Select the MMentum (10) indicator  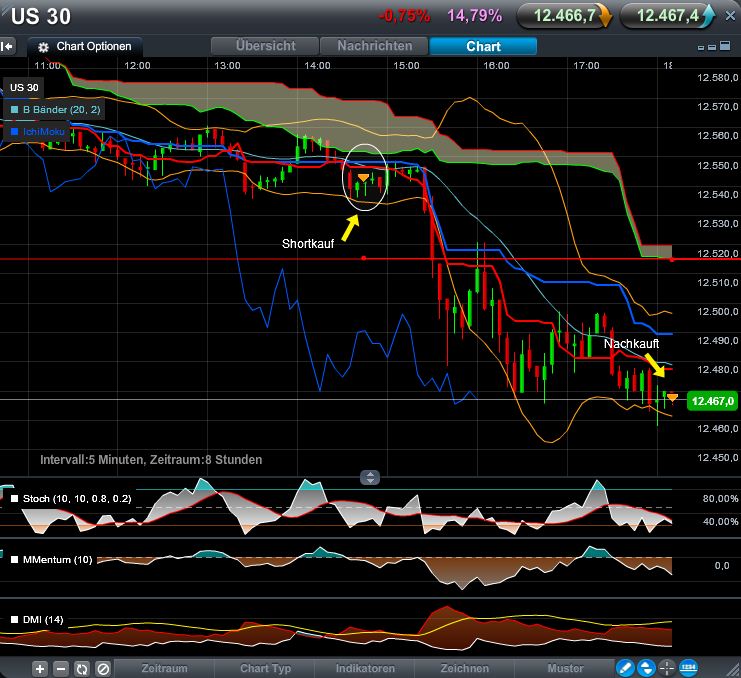[x=52, y=559]
